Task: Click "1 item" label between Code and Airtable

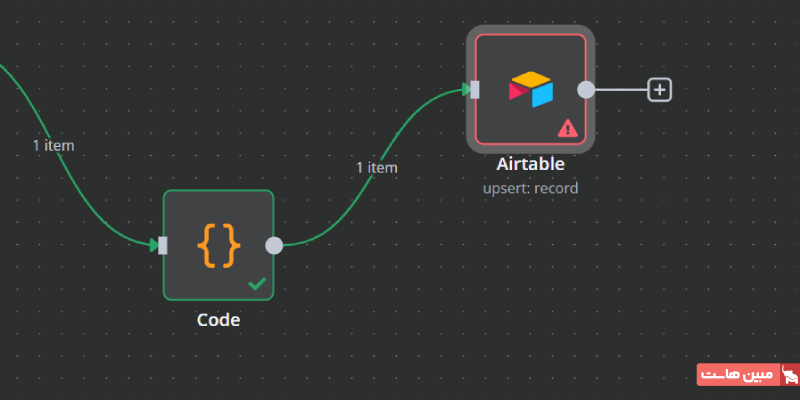Action: tap(376, 168)
